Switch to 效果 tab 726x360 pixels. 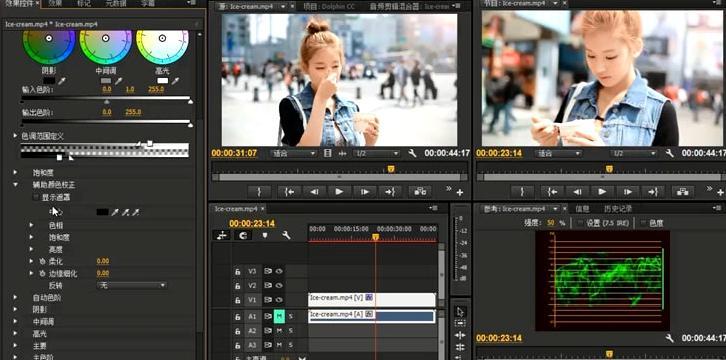pos(55,3)
